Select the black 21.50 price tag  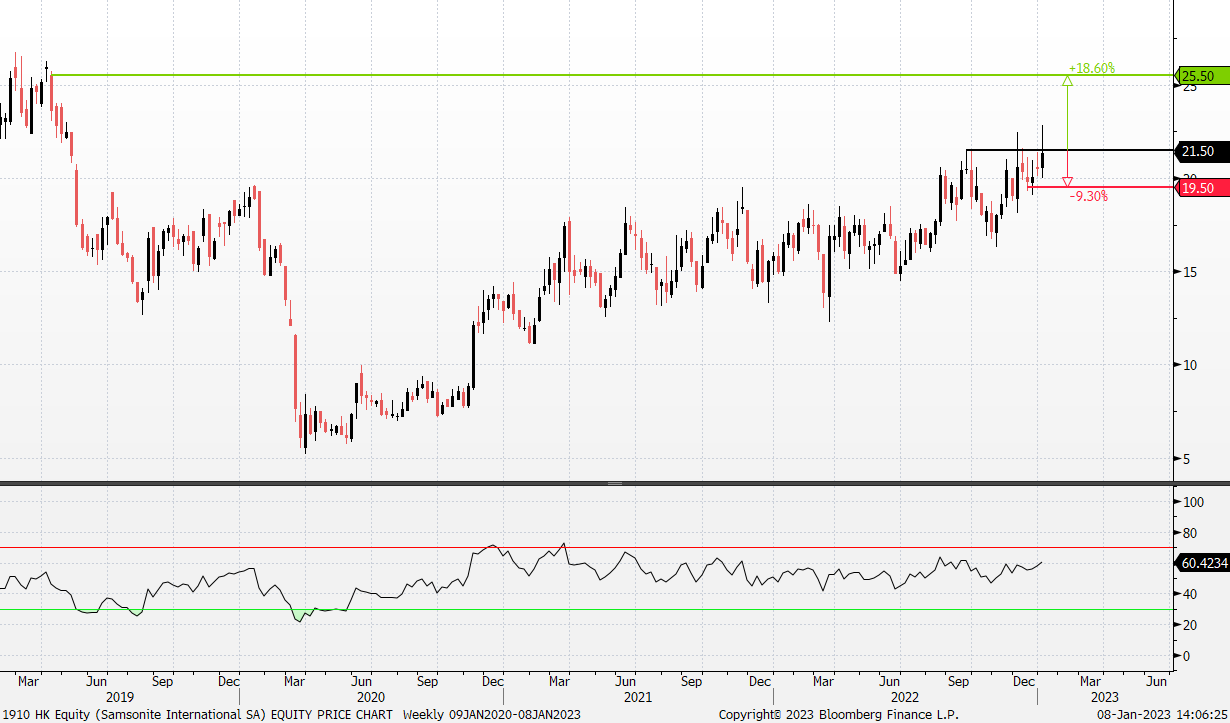[x=1200, y=151]
